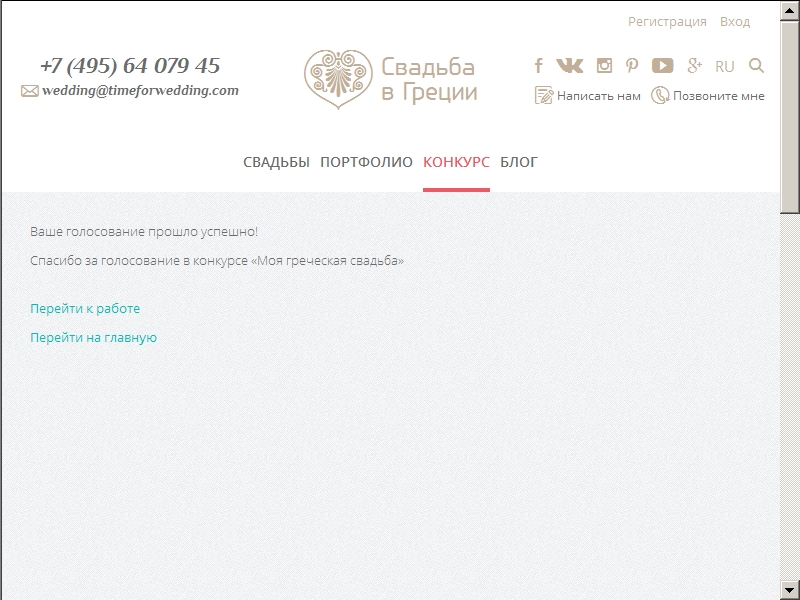This screenshot has height=600, width=800.
Task: Click the scrollbar up arrow
Action: (x=789, y=12)
